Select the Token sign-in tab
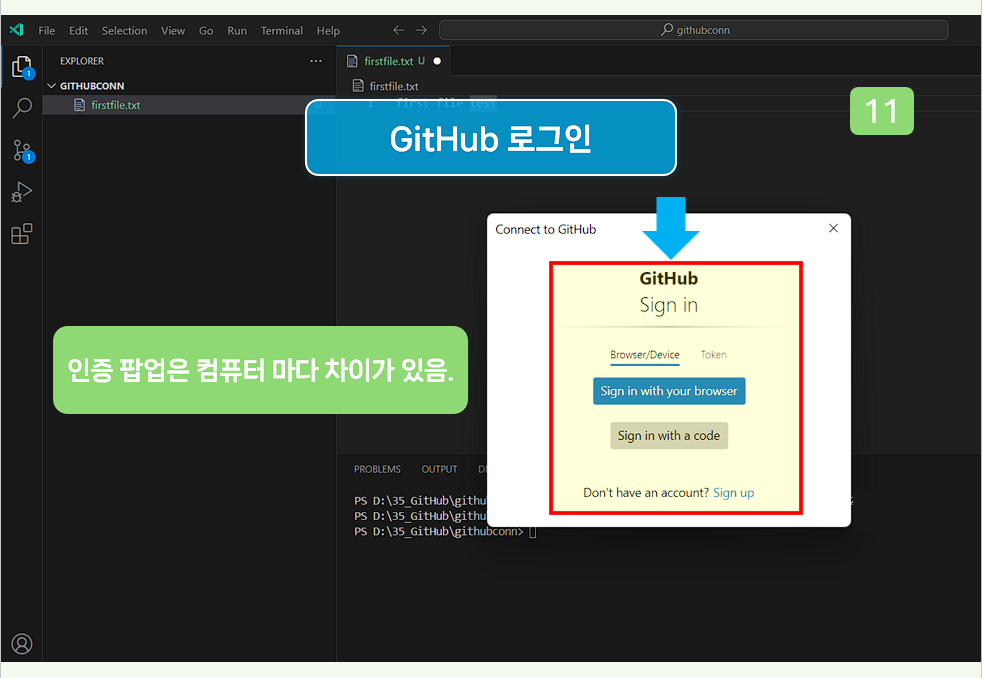Screen dimensions: 982x678 713,355
